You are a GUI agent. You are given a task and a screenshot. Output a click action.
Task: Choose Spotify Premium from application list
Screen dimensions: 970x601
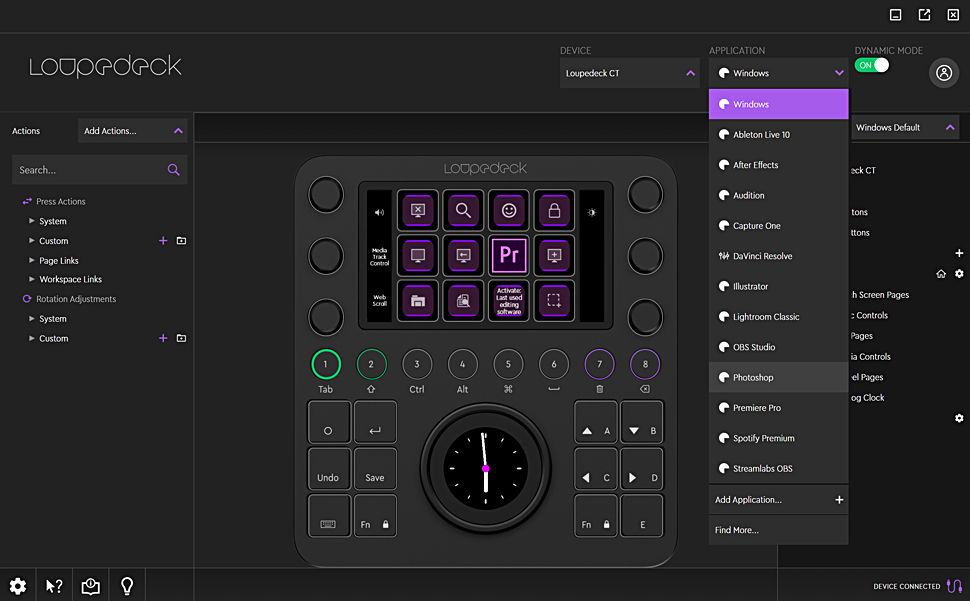point(778,438)
